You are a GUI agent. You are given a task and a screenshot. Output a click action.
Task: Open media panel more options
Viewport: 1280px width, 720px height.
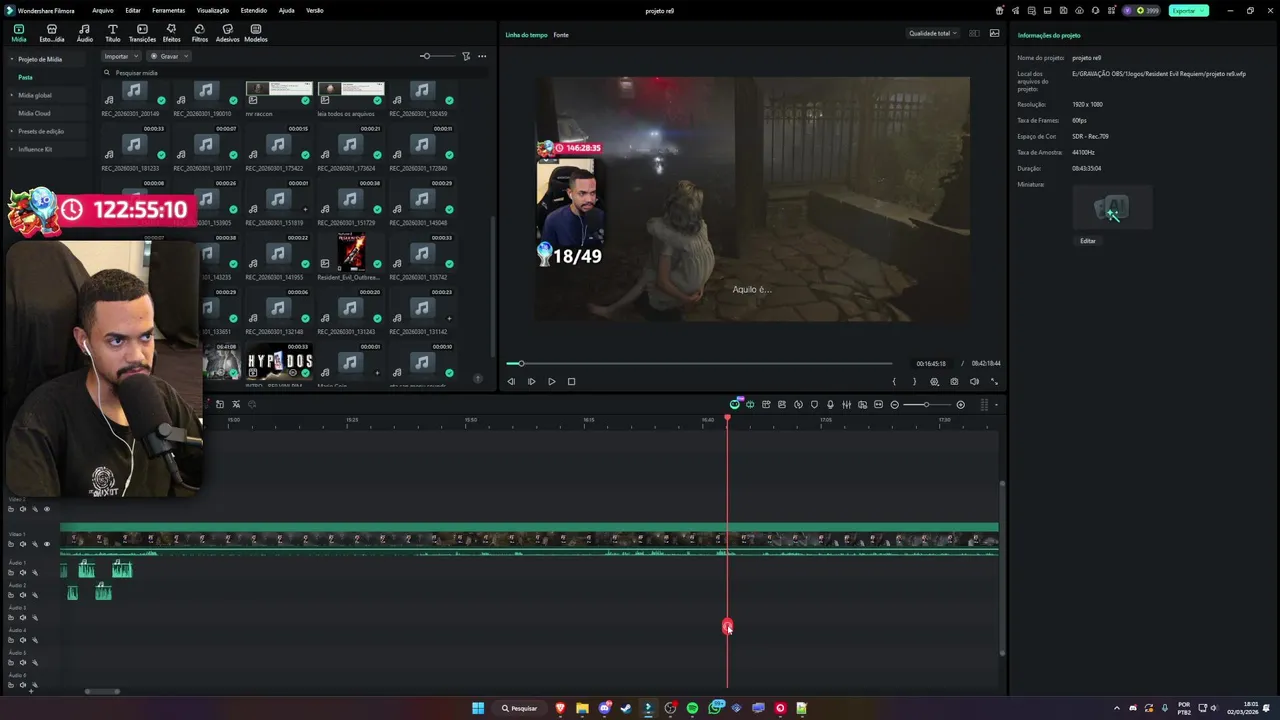pos(482,56)
